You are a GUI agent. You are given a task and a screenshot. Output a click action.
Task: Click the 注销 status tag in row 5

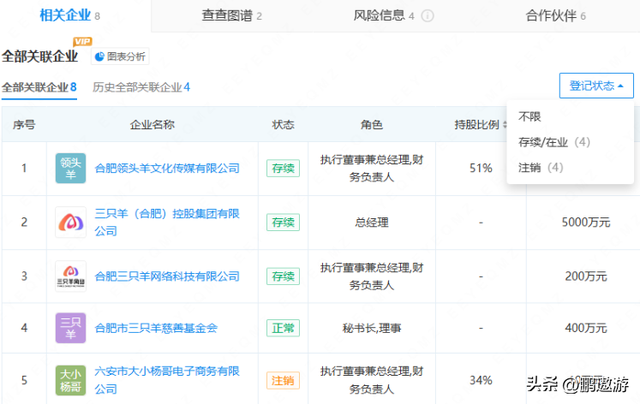coord(283,380)
